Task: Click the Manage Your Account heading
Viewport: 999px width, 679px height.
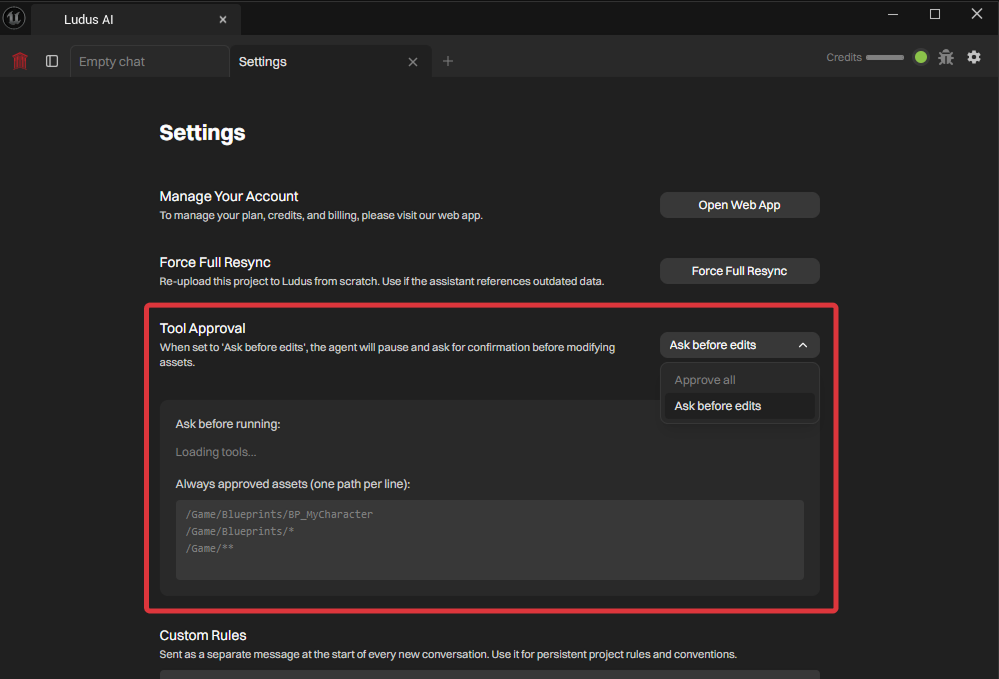Action: click(229, 197)
